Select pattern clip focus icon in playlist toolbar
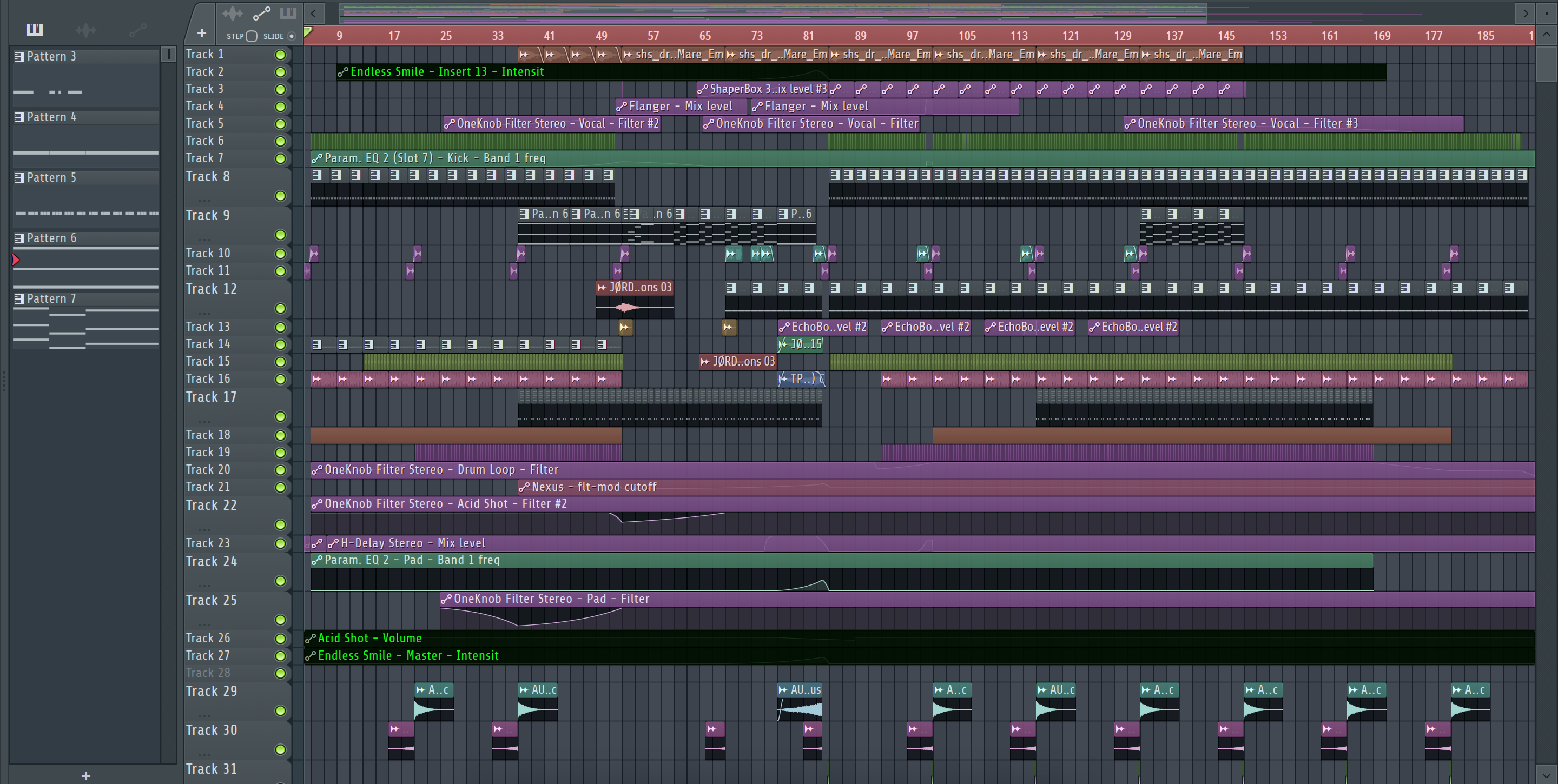Screen dimensions: 1558x784 pyautogui.click(x=288, y=14)
